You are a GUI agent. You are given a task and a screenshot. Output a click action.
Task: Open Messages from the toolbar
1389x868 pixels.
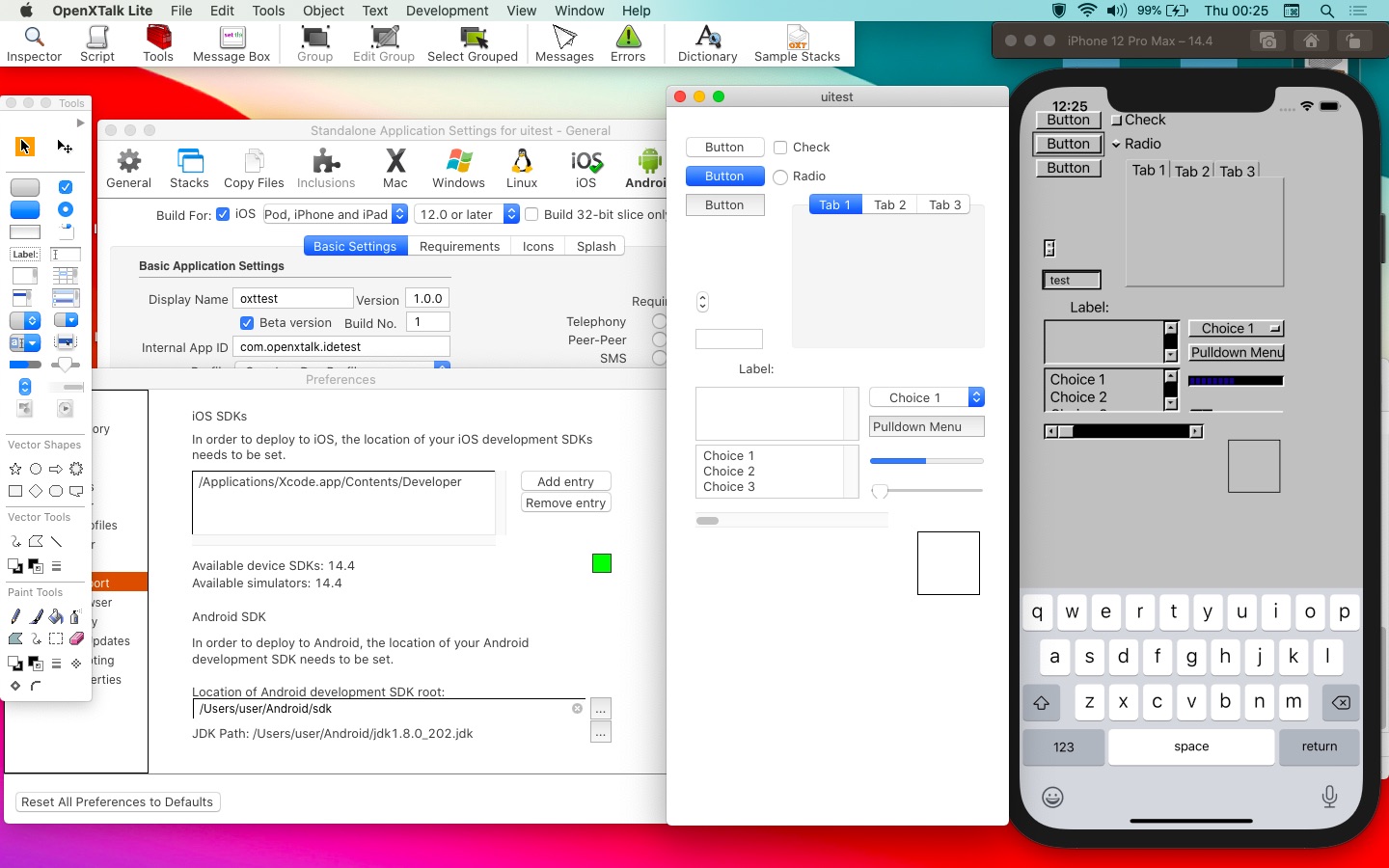coord(564,43)
